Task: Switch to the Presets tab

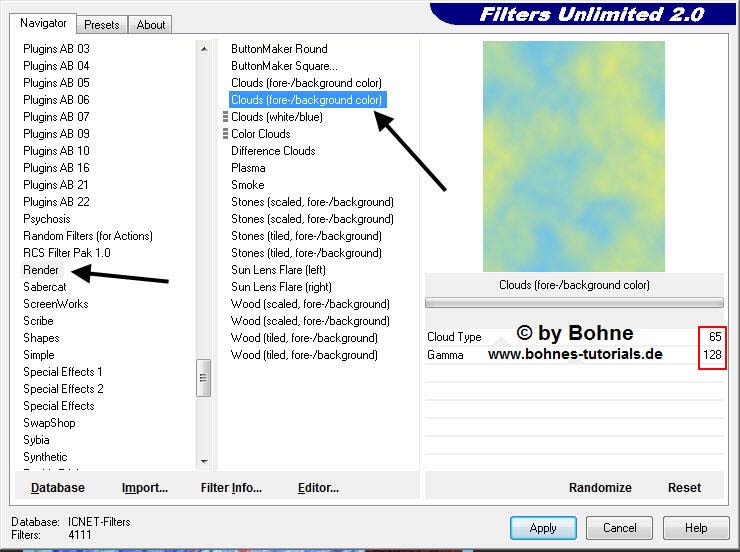Action: click(x=102, y=24)
